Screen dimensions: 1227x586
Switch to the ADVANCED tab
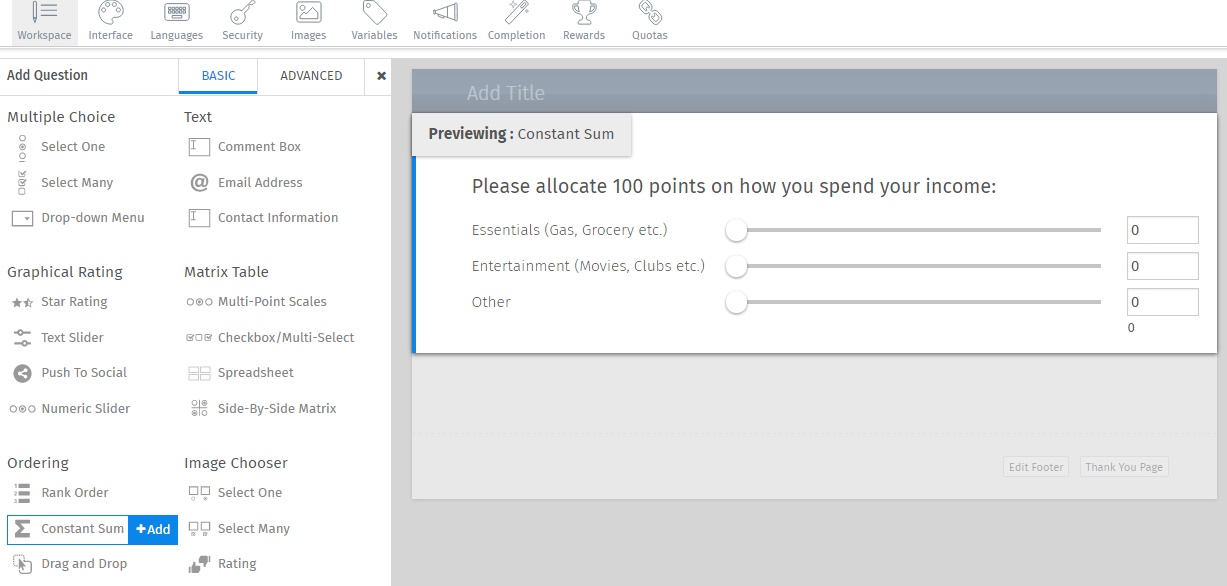click(311, 75)
